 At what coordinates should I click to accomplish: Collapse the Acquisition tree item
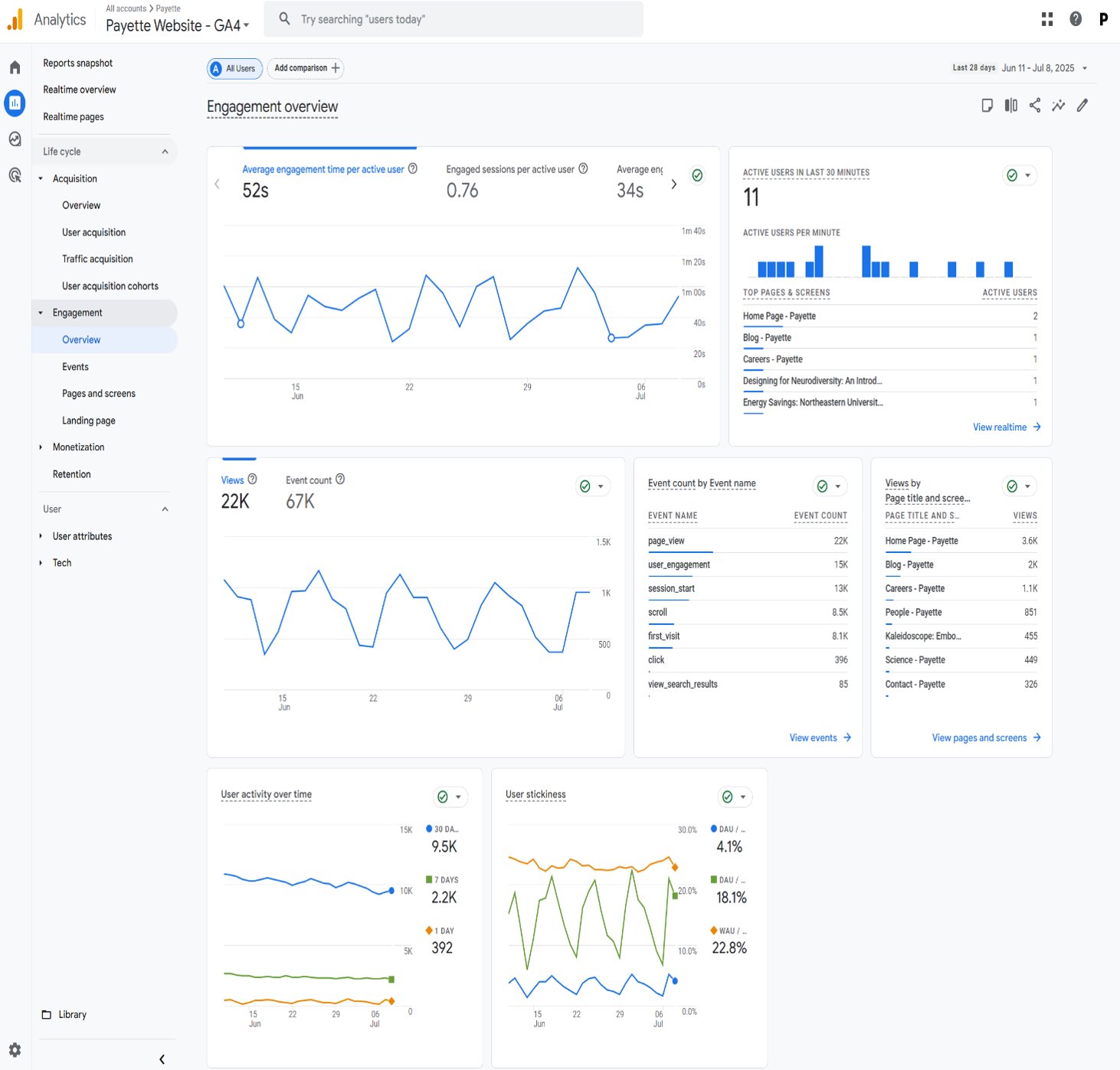point(41,178)
